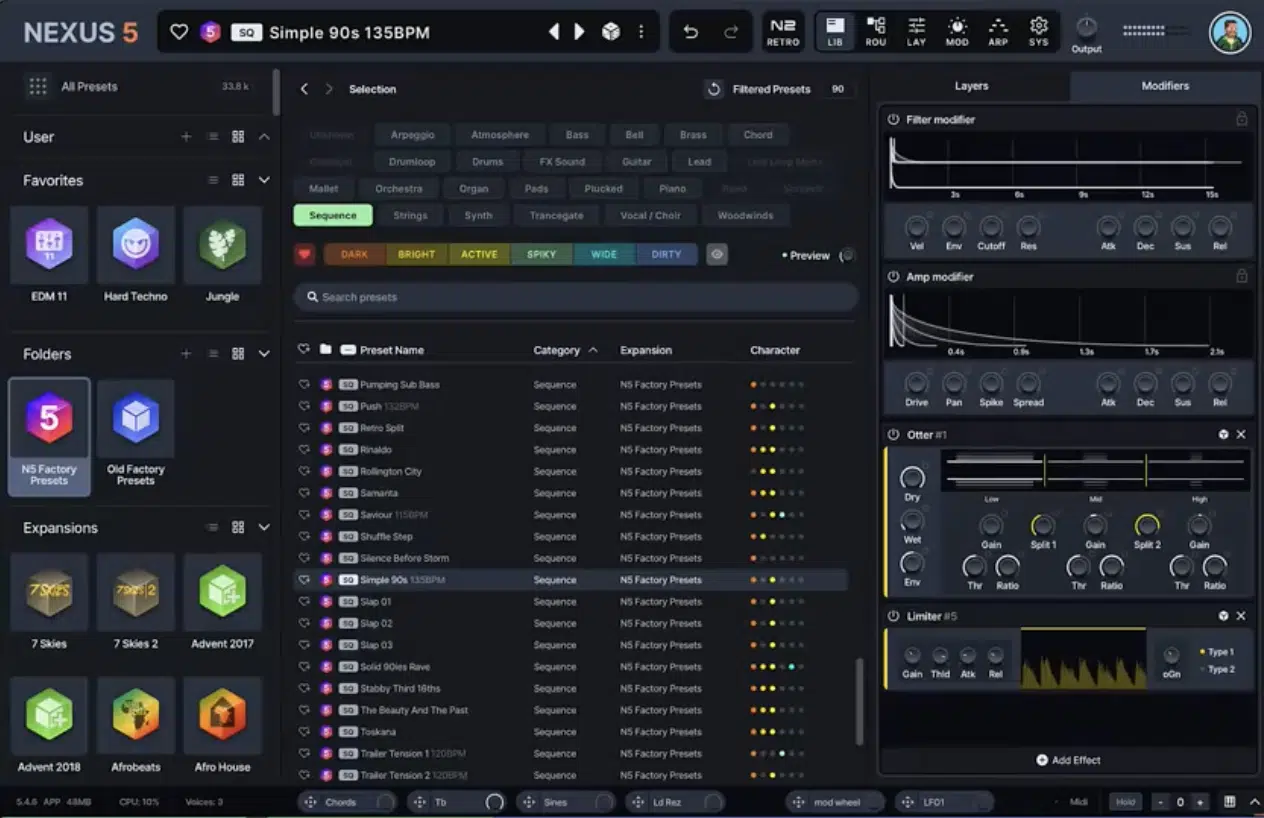The height and width of the screenshot is (818, 1264).
Task: Select Limiter Type 2
Action: click(1216, 669)
